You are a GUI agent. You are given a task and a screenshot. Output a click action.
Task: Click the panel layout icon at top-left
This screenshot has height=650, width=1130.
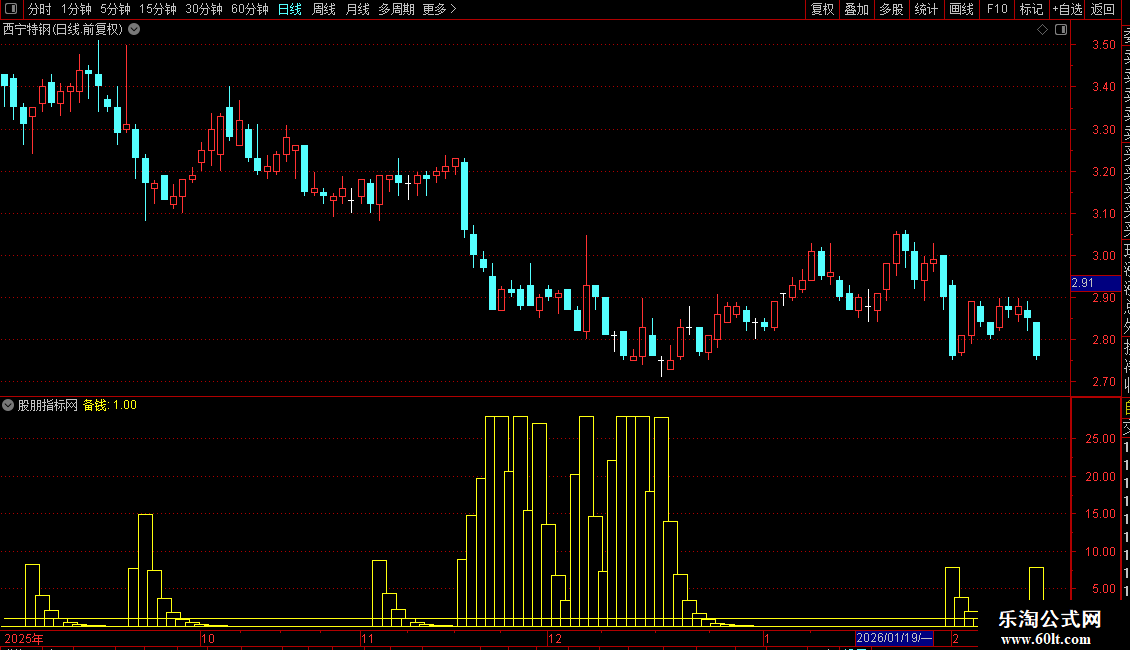(11, 9)
